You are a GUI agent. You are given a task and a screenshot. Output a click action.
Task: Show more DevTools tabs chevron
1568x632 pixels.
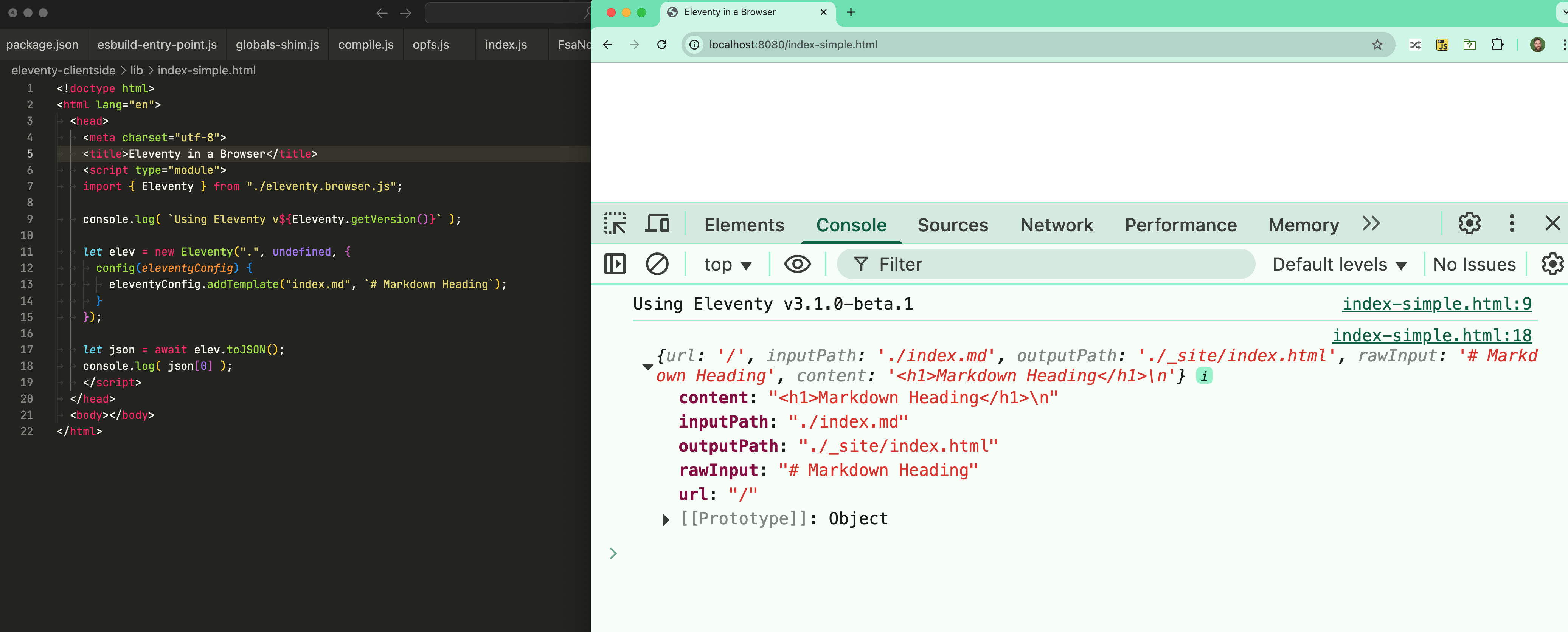(1371, 224)
